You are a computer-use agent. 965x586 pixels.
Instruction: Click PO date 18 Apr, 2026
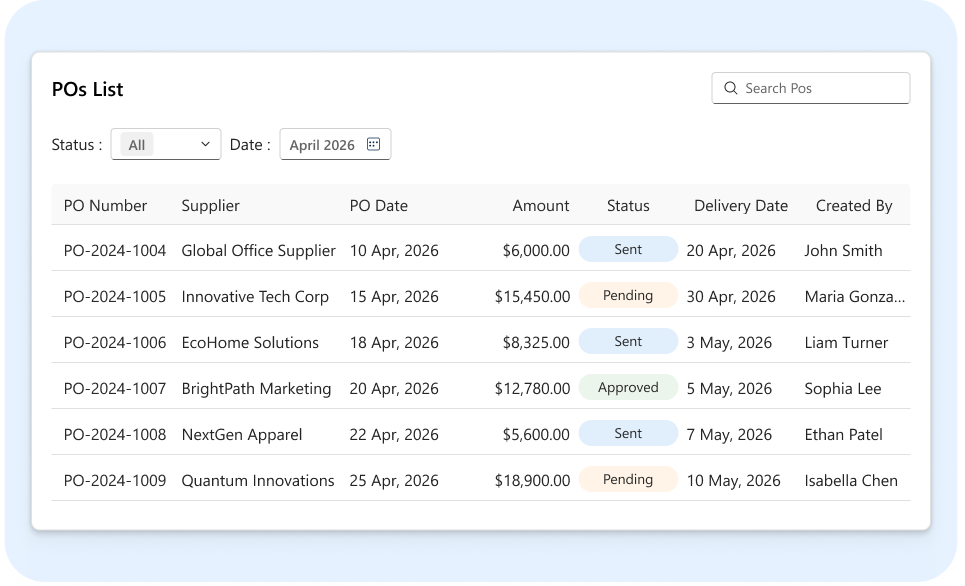point(394,343)
